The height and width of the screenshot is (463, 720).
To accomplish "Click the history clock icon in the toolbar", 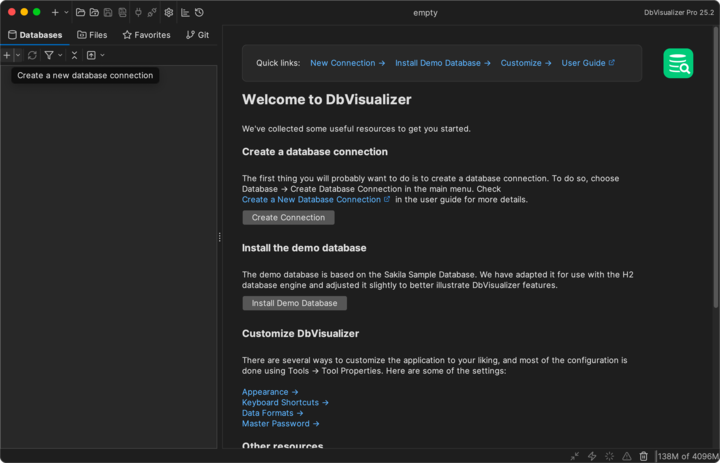I will pyautogui.click(x=199, y=12).
